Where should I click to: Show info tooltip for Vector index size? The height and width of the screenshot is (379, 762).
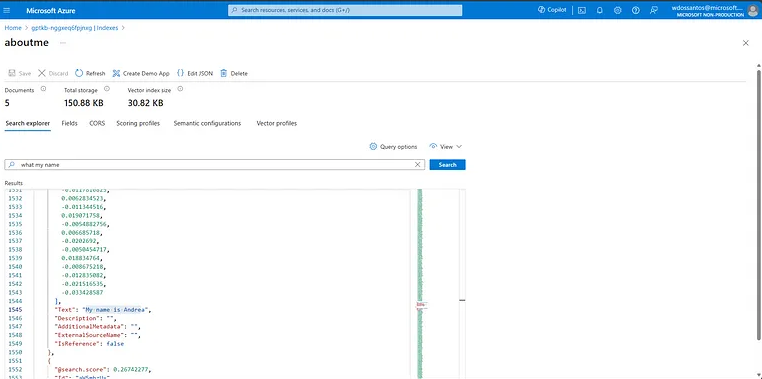180,89
